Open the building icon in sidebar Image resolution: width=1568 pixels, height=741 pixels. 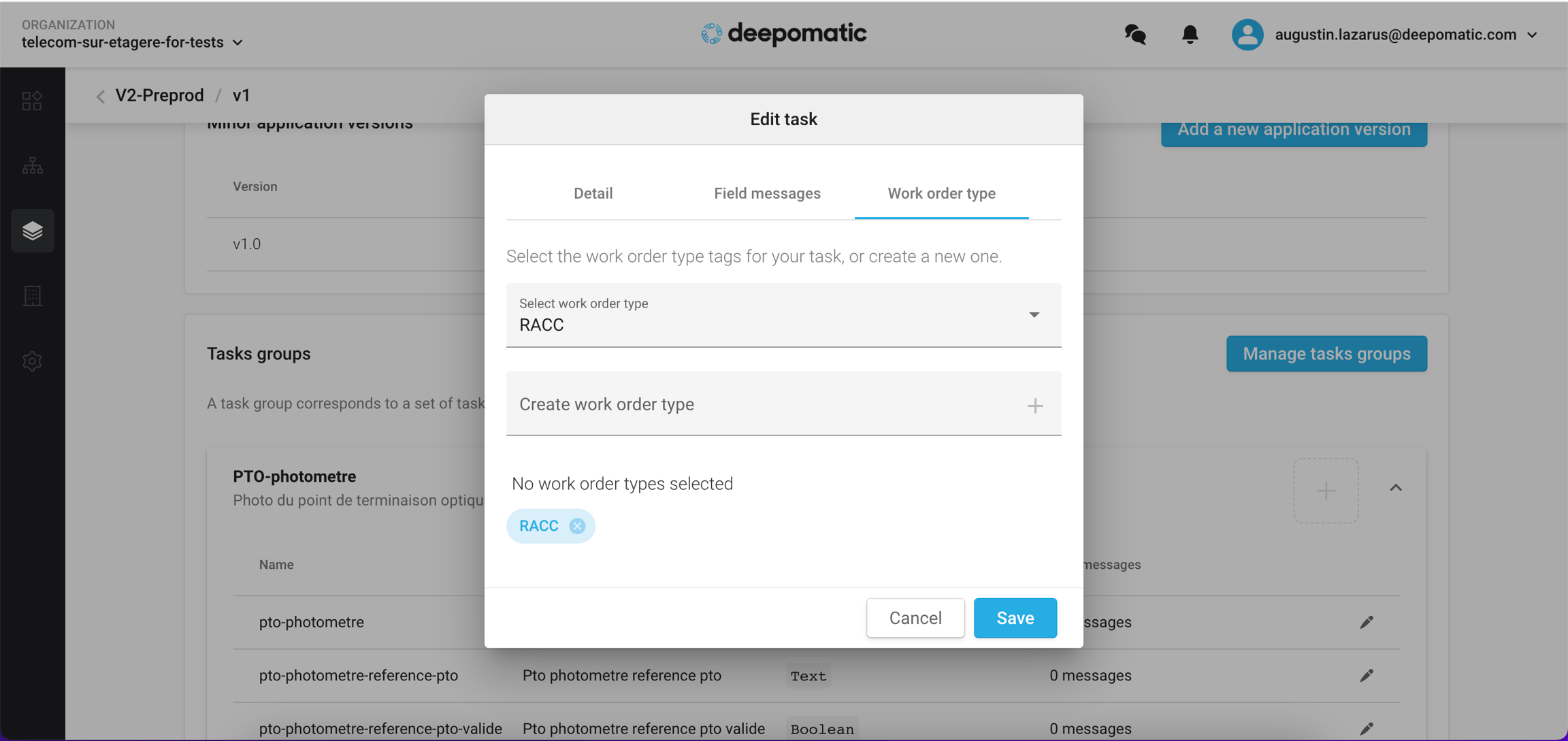32,296
